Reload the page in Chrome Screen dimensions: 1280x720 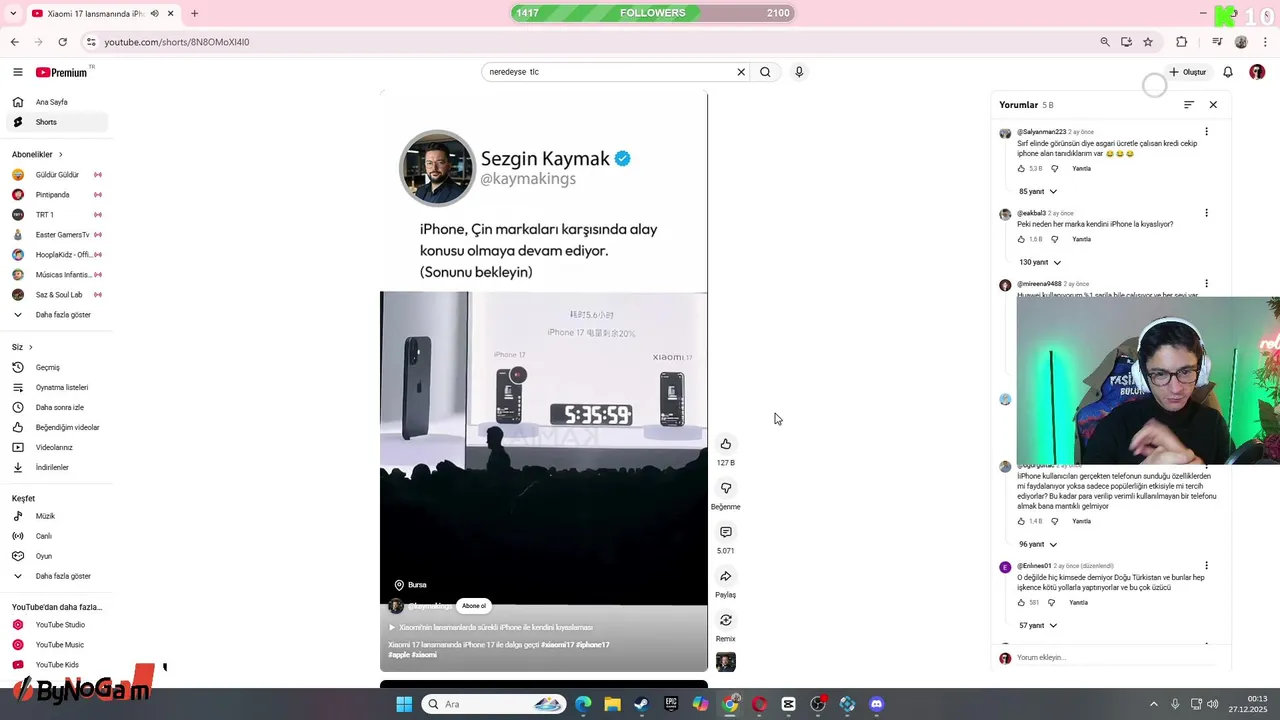pos(62,42)
